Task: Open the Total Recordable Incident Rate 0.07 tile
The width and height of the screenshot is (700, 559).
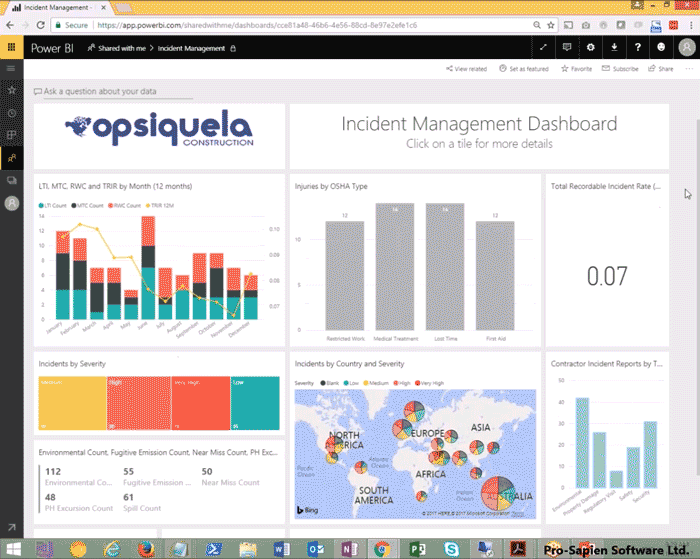Action: [x=607, y=260]
